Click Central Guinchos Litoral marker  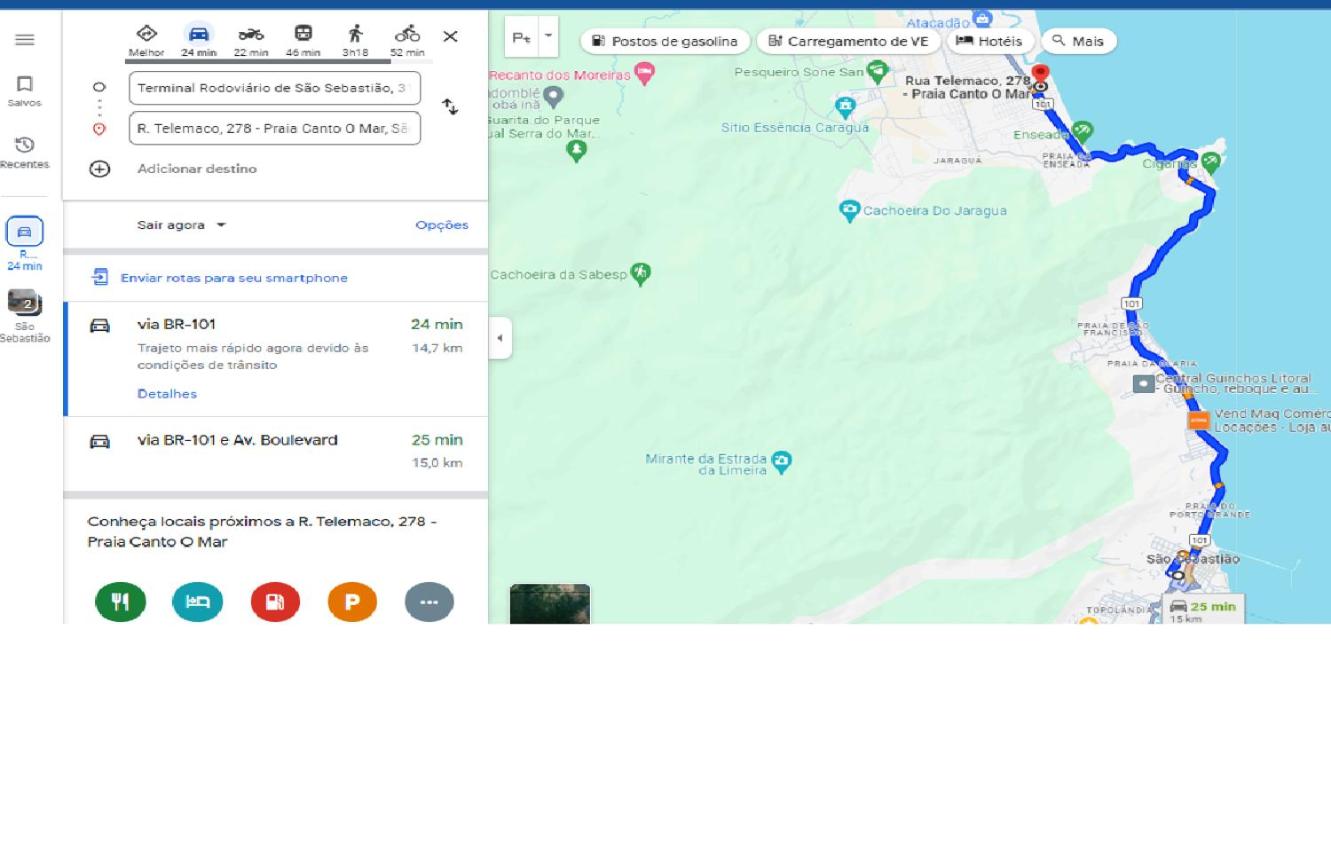pos(1143,383)
